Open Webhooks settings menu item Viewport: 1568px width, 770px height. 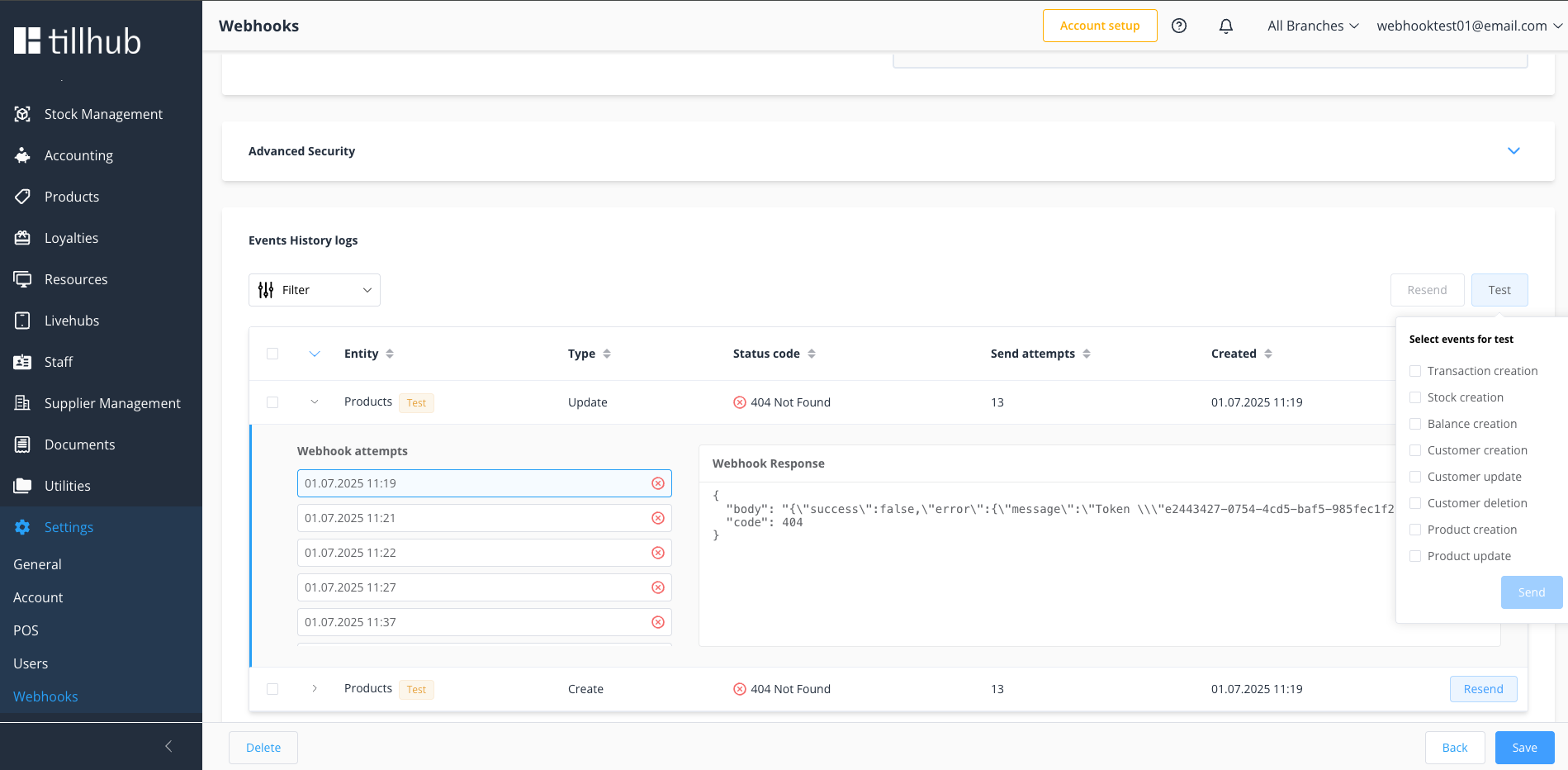click(45, 696)
